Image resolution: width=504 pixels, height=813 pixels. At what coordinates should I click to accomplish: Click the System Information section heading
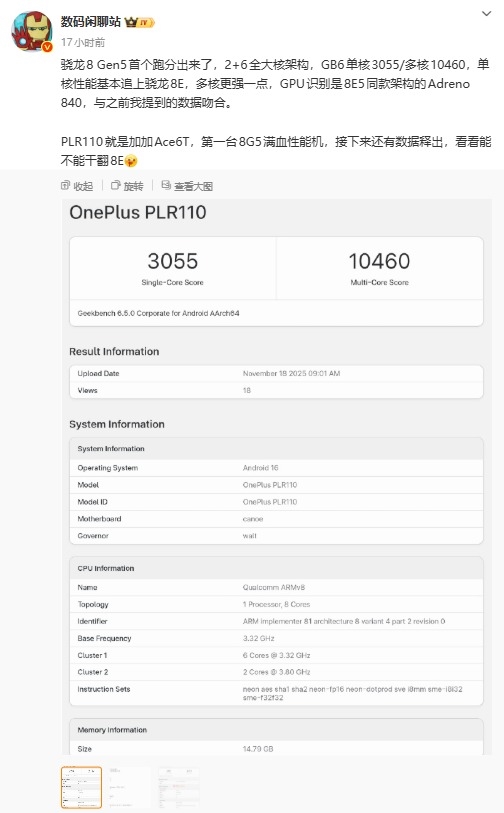point(117,424)
